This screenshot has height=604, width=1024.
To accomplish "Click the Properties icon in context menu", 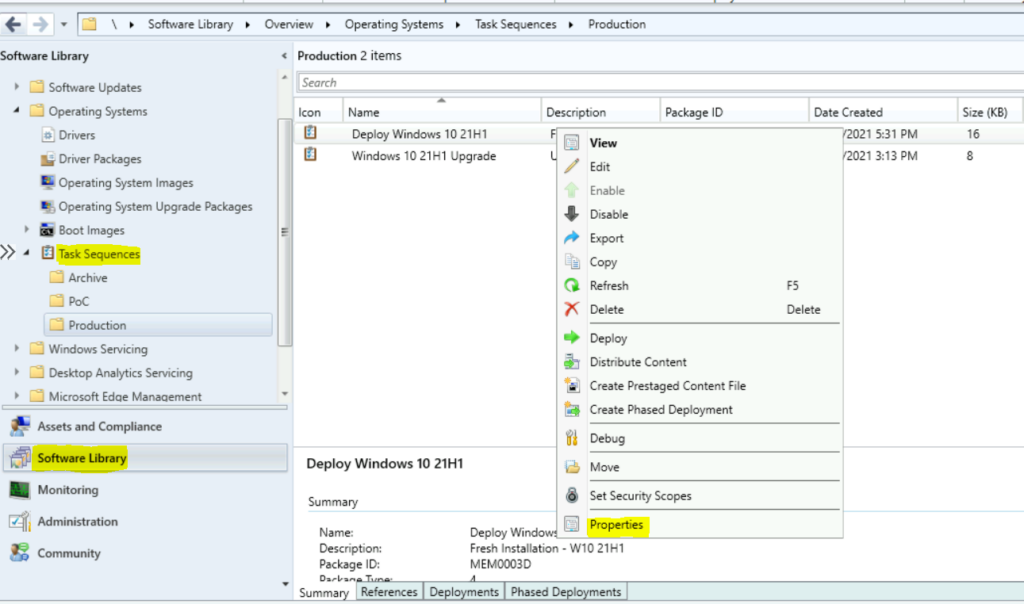I will 571,524.
